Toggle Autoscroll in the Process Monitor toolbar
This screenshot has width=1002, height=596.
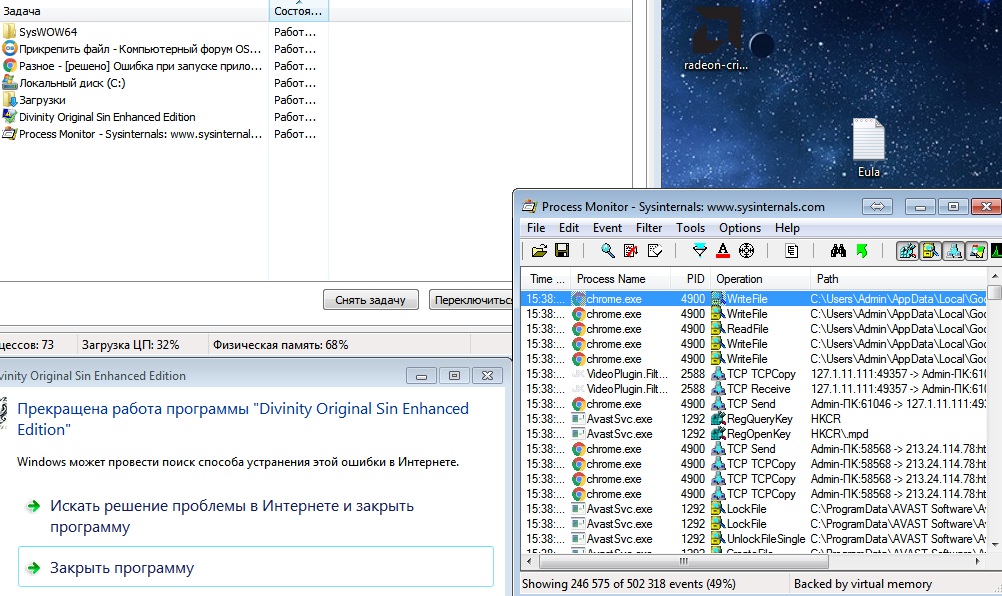point(630,250)
